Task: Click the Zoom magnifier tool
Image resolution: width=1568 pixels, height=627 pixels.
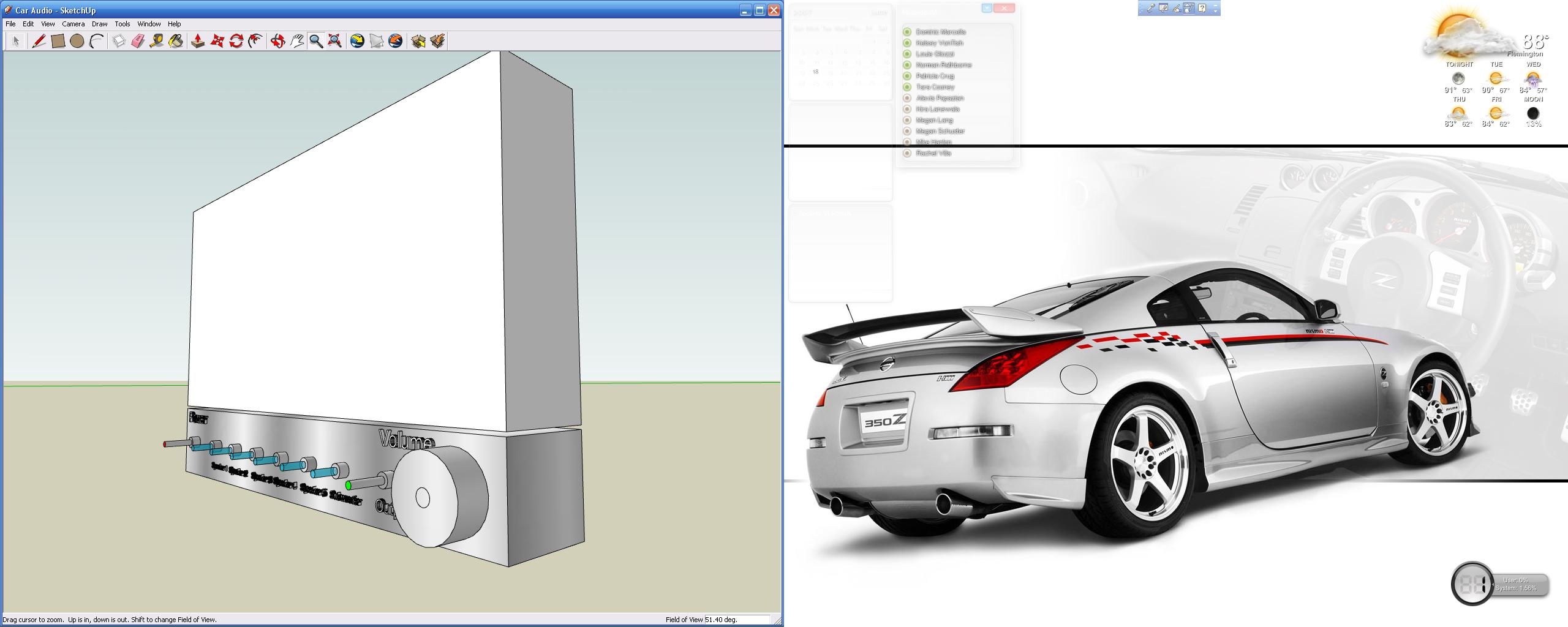Action: click(315, 41)
